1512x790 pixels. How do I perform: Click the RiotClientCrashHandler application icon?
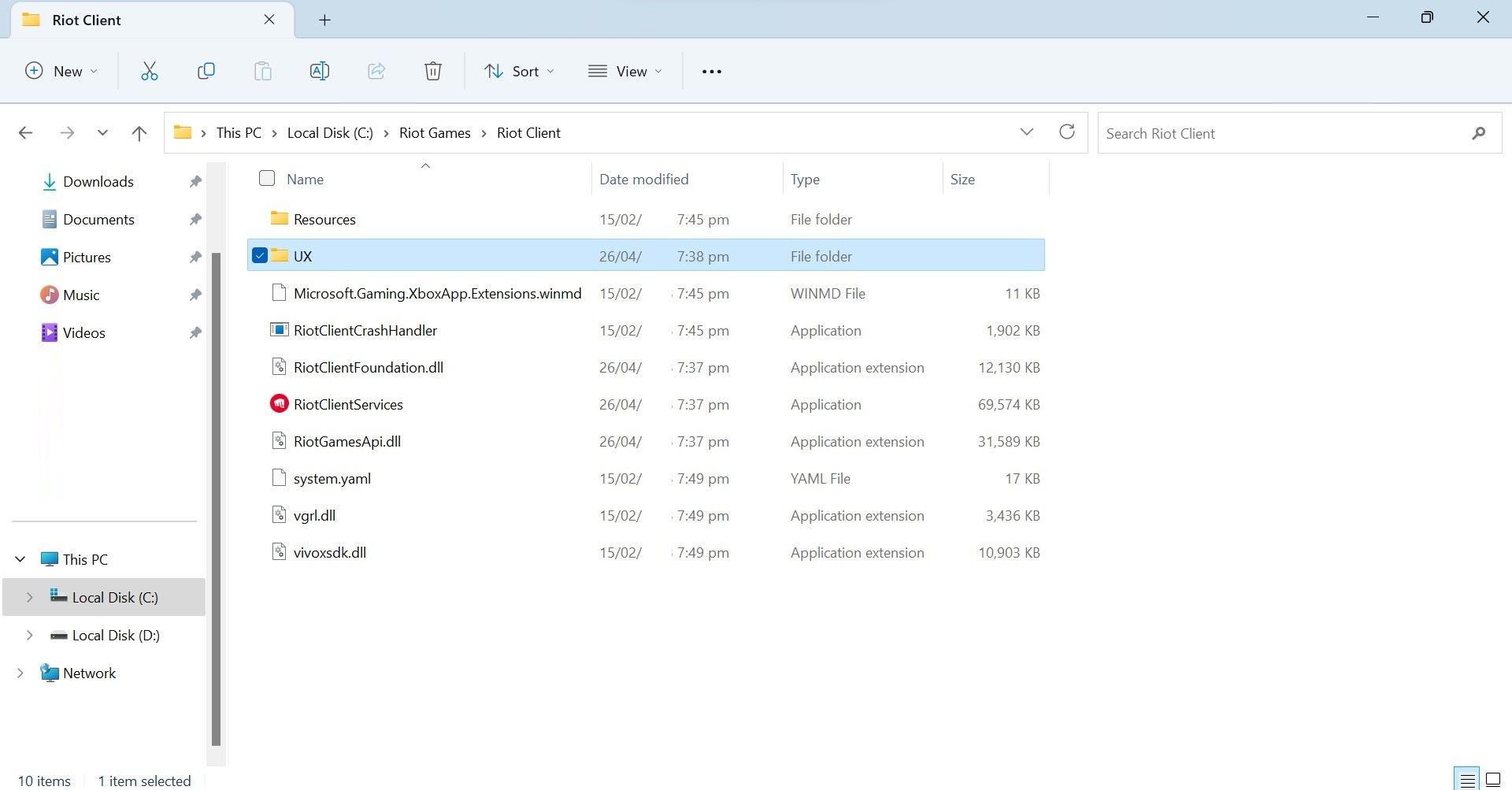tap(279, 329)
